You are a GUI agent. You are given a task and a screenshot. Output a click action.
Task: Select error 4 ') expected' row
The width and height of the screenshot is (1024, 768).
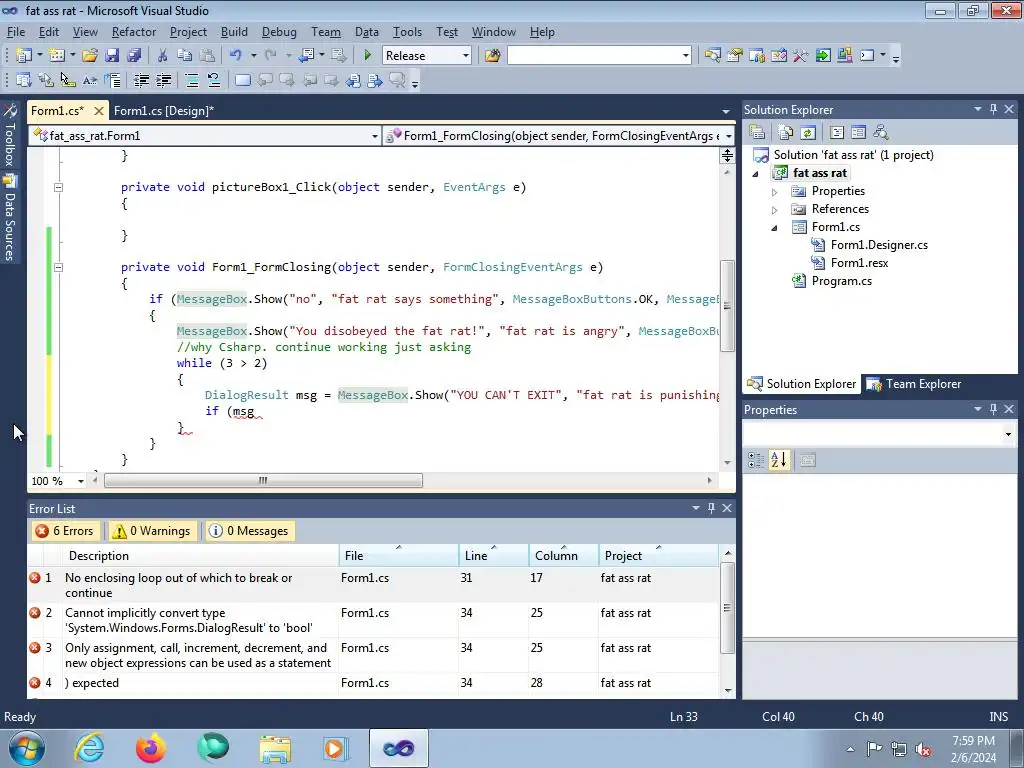[x=373, y=683]
